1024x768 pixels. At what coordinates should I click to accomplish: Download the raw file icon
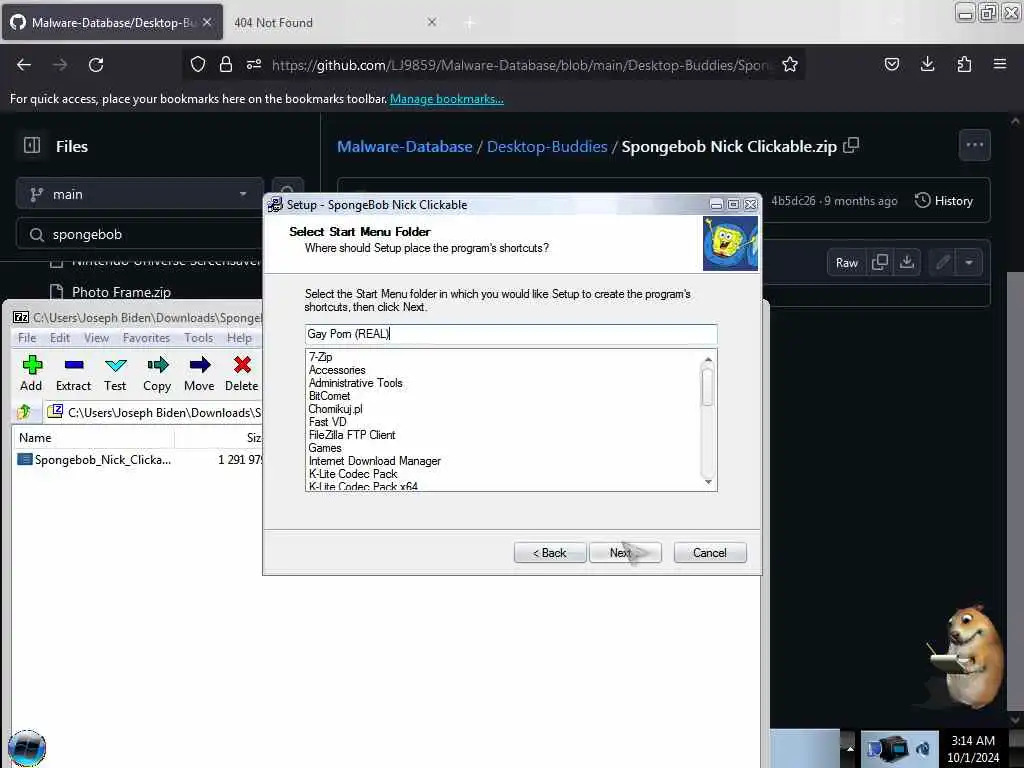[906, 263]
